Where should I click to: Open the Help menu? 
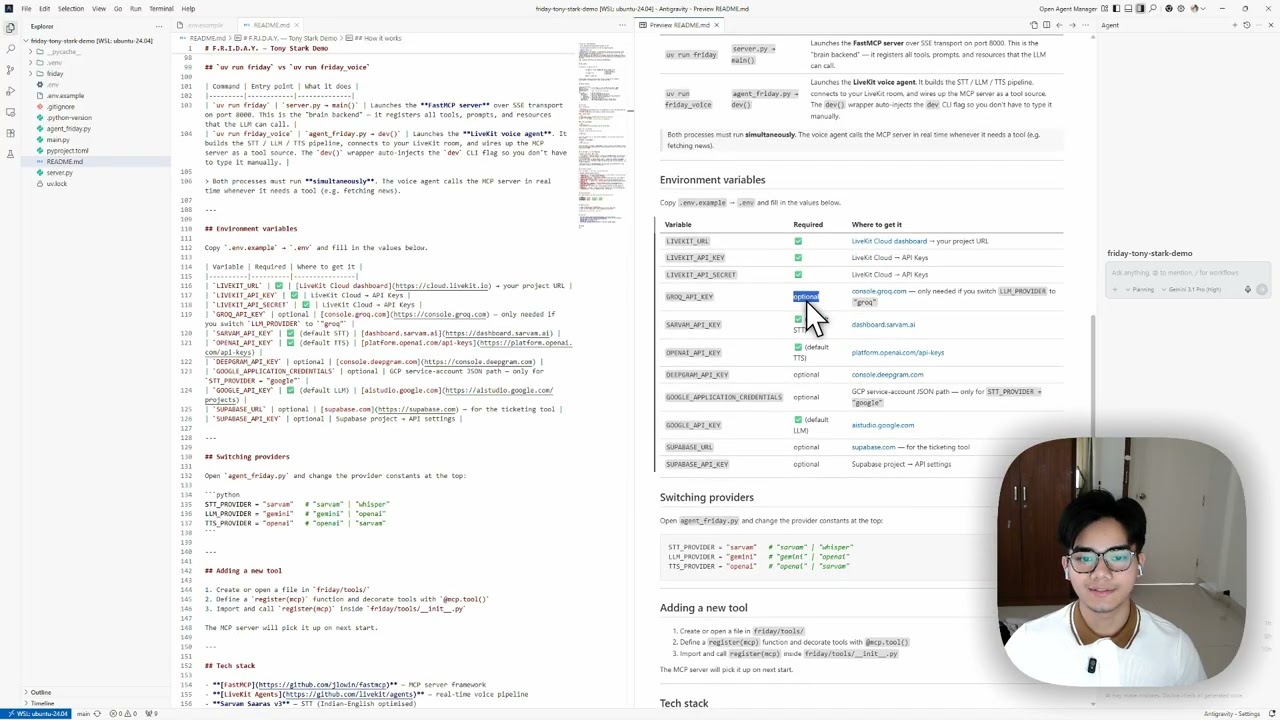coord(188,9)
